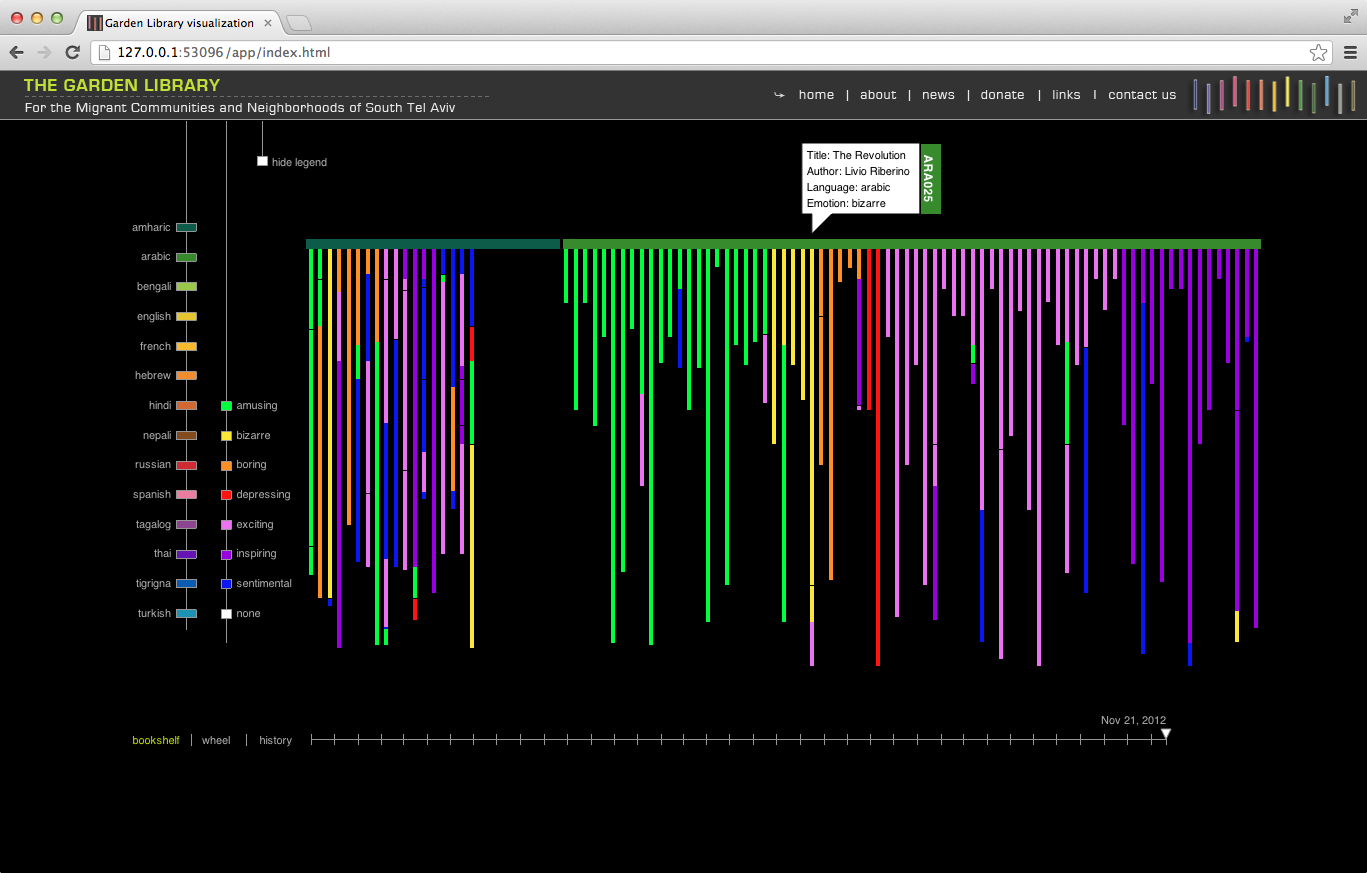The height and width of the screenshot is (873, 1367).
Task: Open the contact us link
Action: click(1142, 95)
